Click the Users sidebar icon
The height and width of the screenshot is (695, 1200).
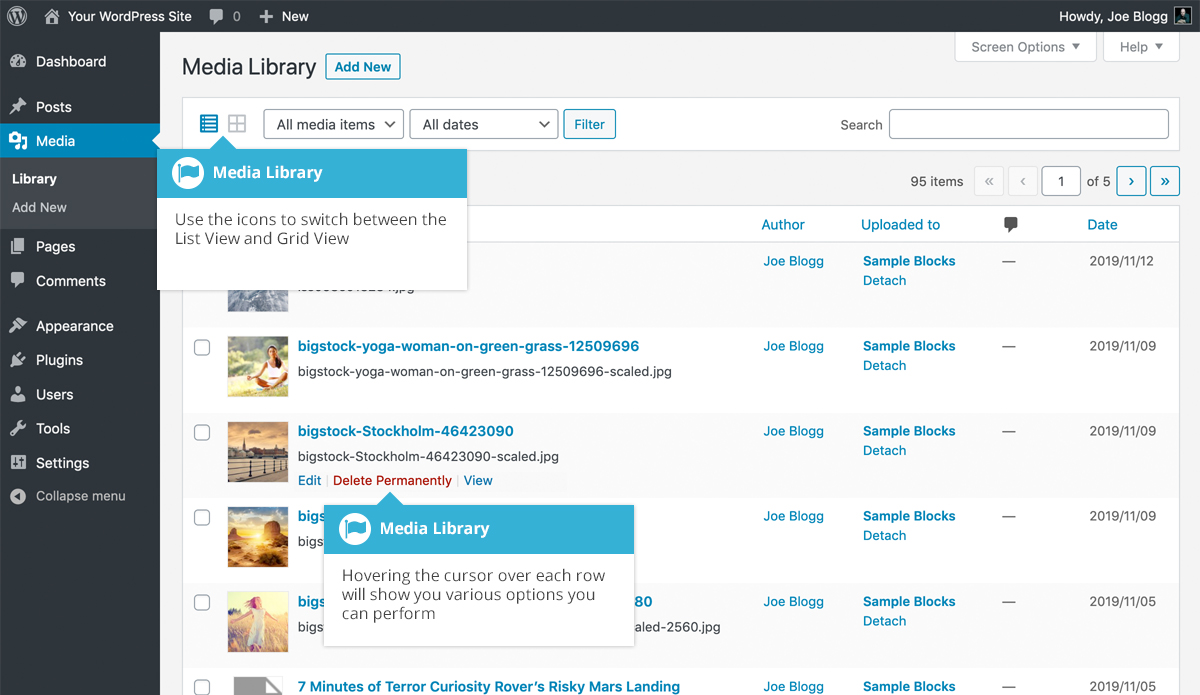(18, 394)
